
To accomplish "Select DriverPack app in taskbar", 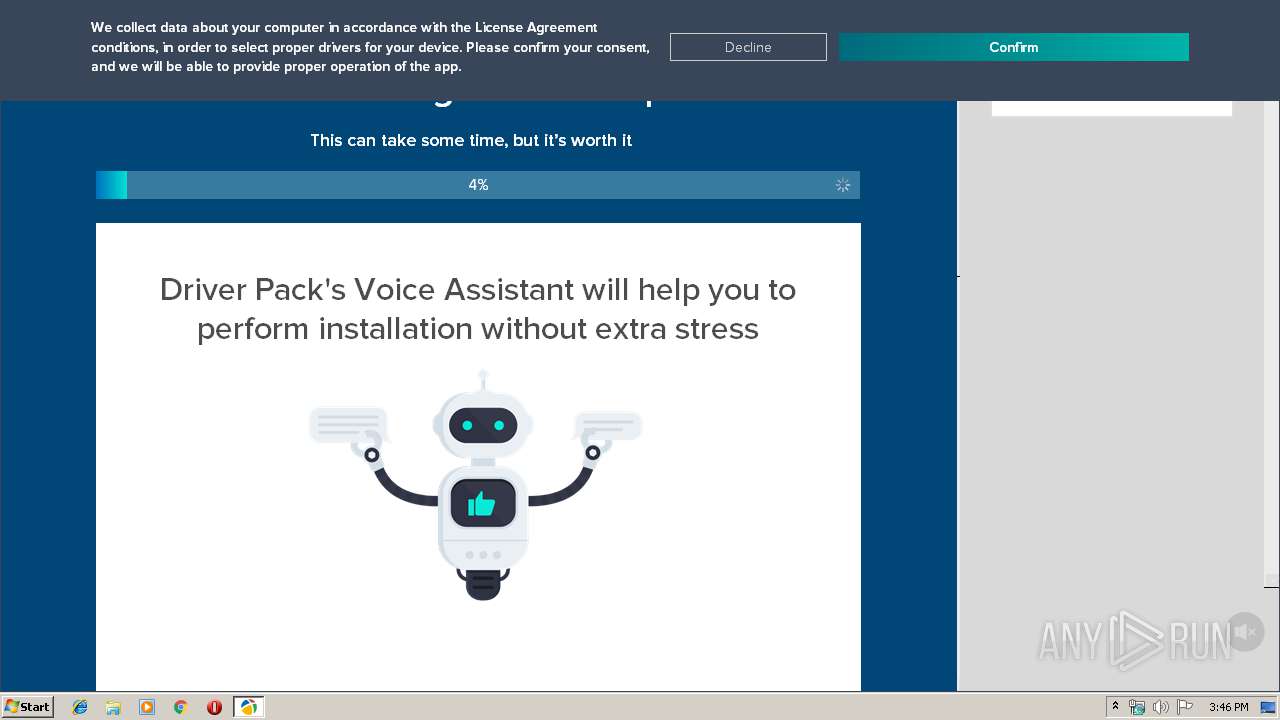I will click(248, 707).
